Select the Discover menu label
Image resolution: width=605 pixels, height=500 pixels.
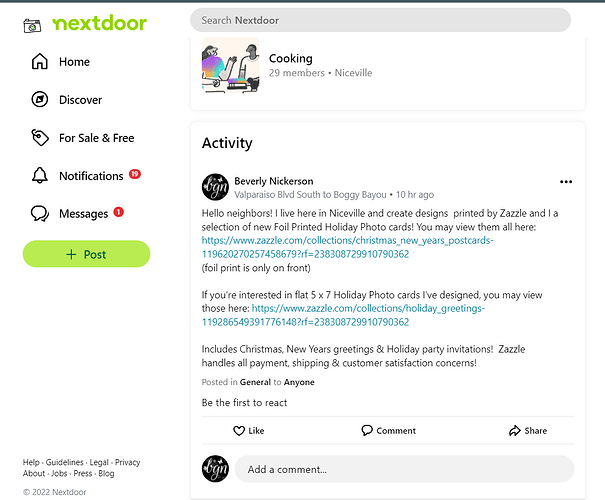coord(81,100)
